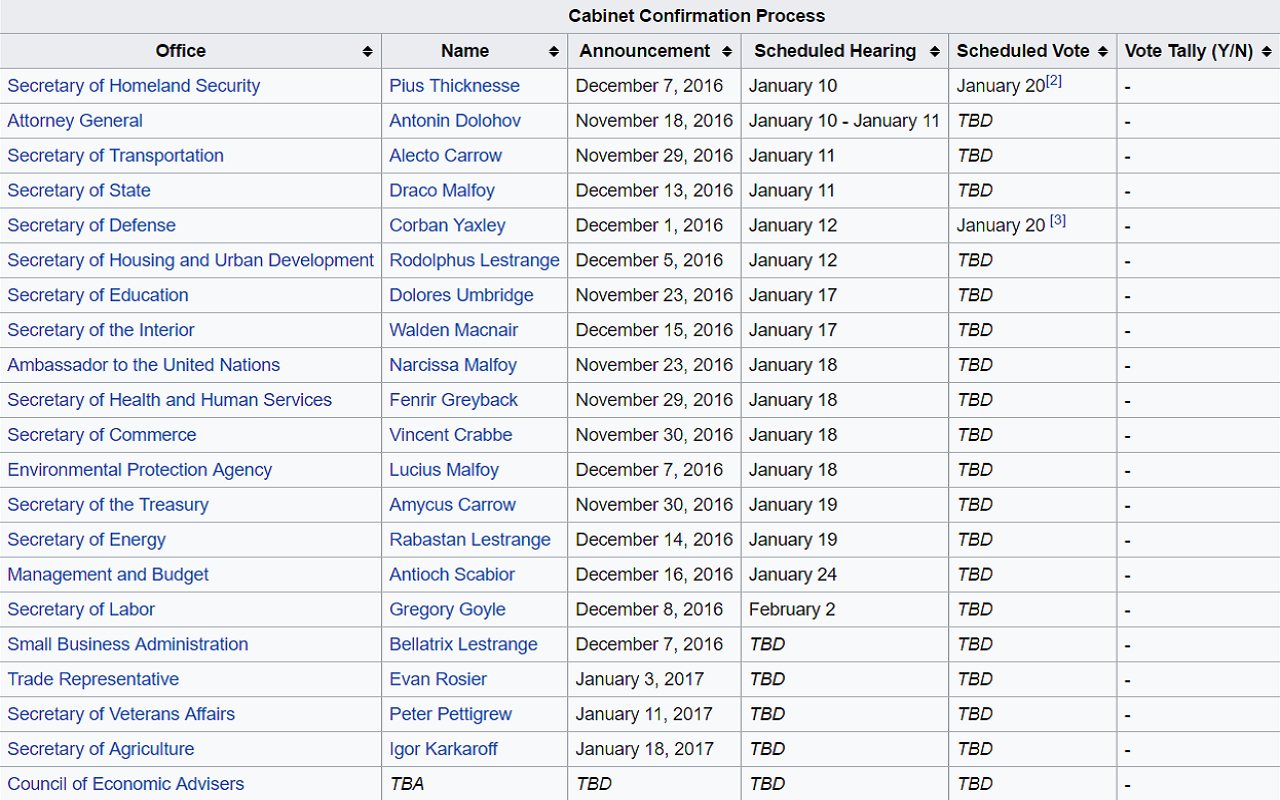Open Lucius Malfoy page
Viewport: 1280px width, 800px height.
(x=444, y=470)
